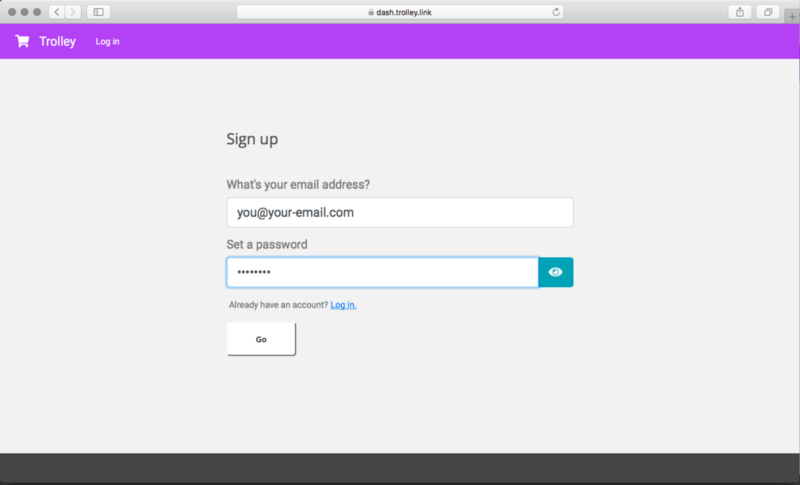Show password using the eye icon
The width and height of the screenshot is (800, 485).
tap(556, 272)
